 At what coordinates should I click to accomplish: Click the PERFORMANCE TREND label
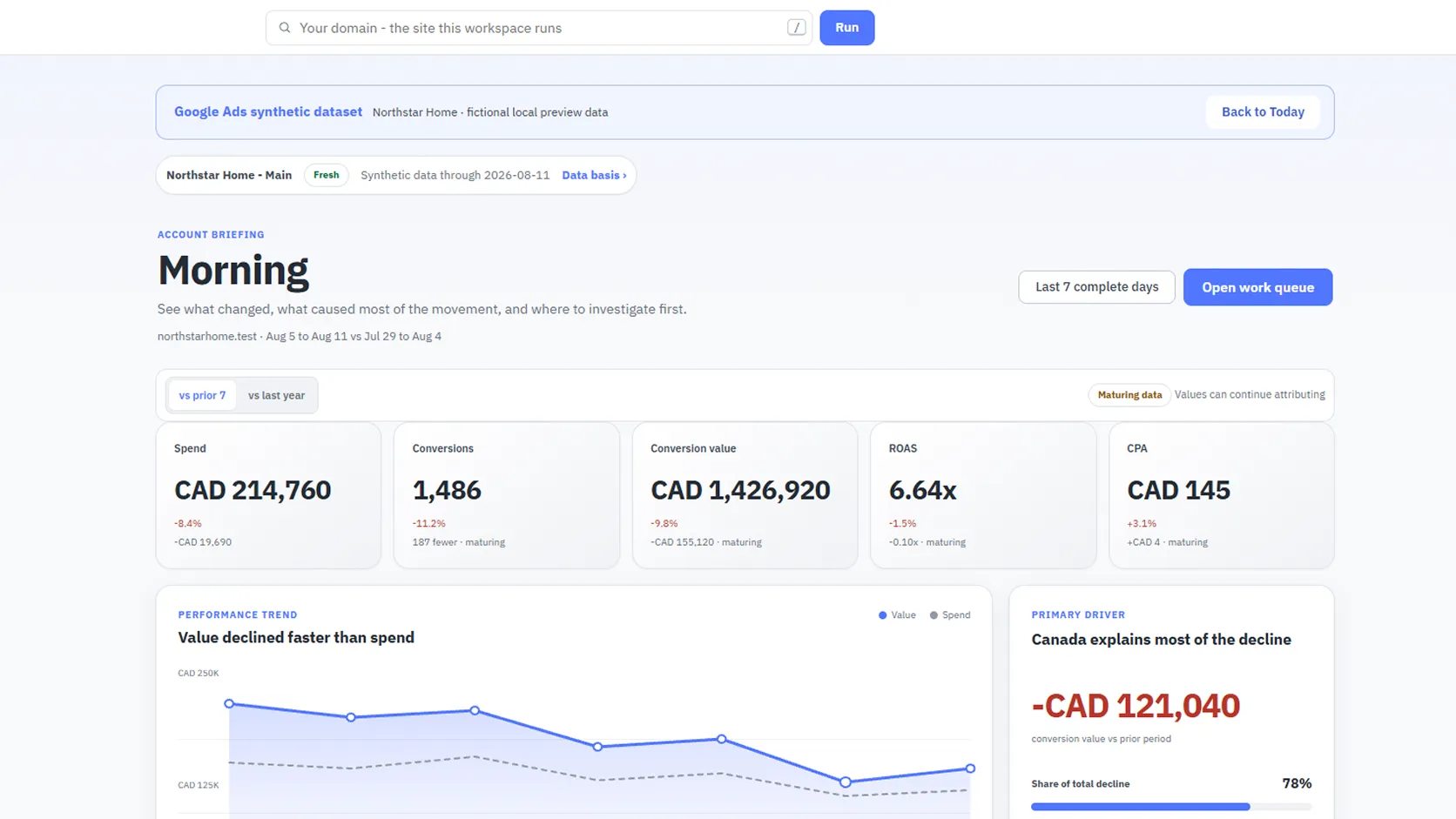238,615
